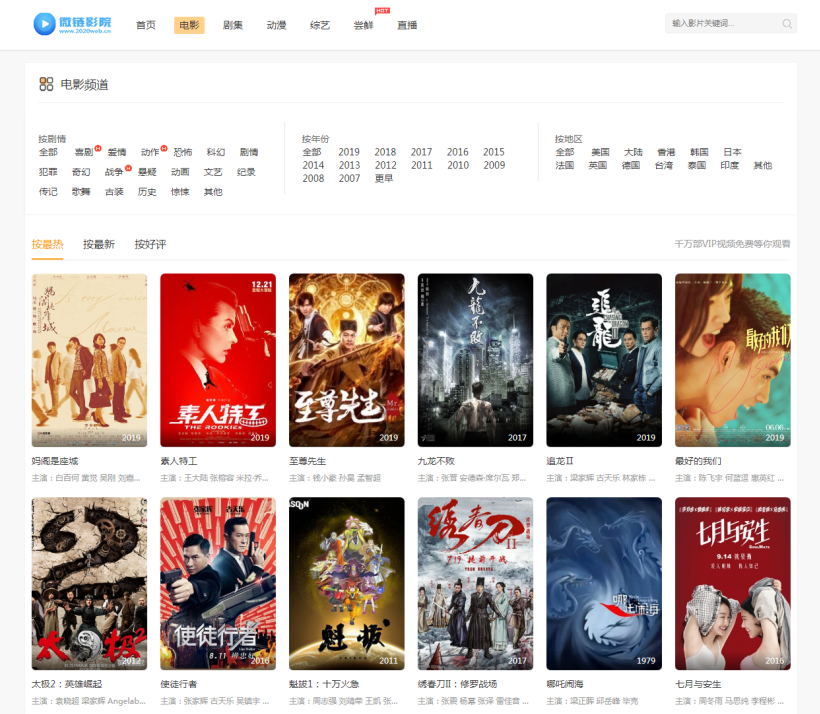
Task: Filter by 科幻 genre
Action: coord(215,153)
